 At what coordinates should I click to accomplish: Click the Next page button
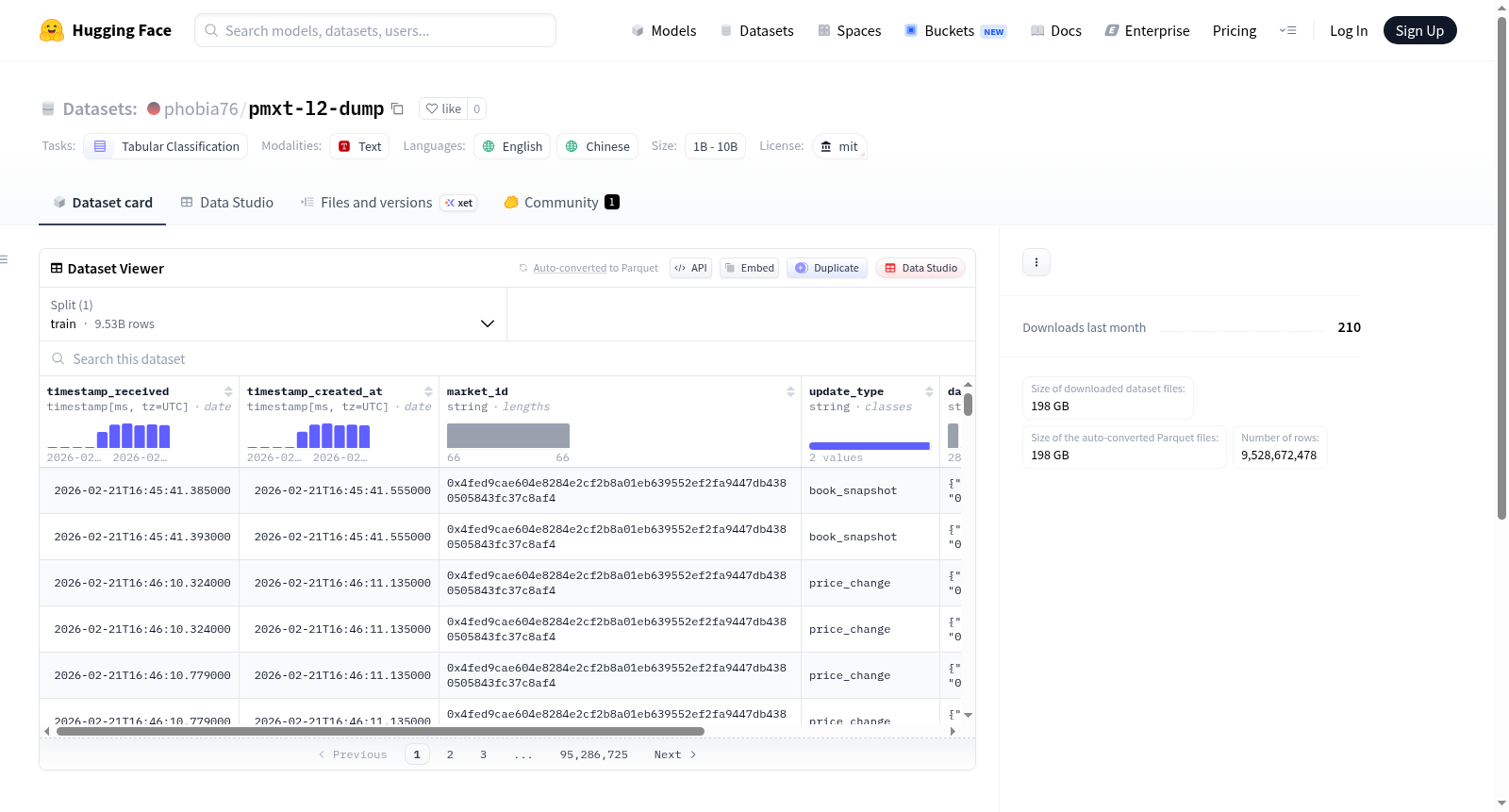coord(675,754)
